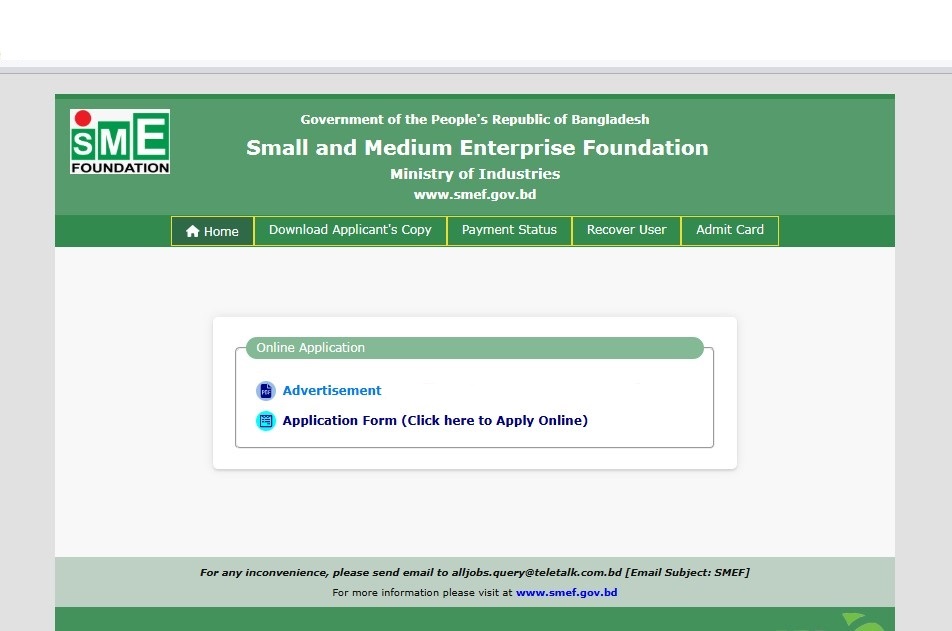Go to the Admit Card menu item
Image resolution: width=952 pixels, height=631 pixels.
(730, 231)
